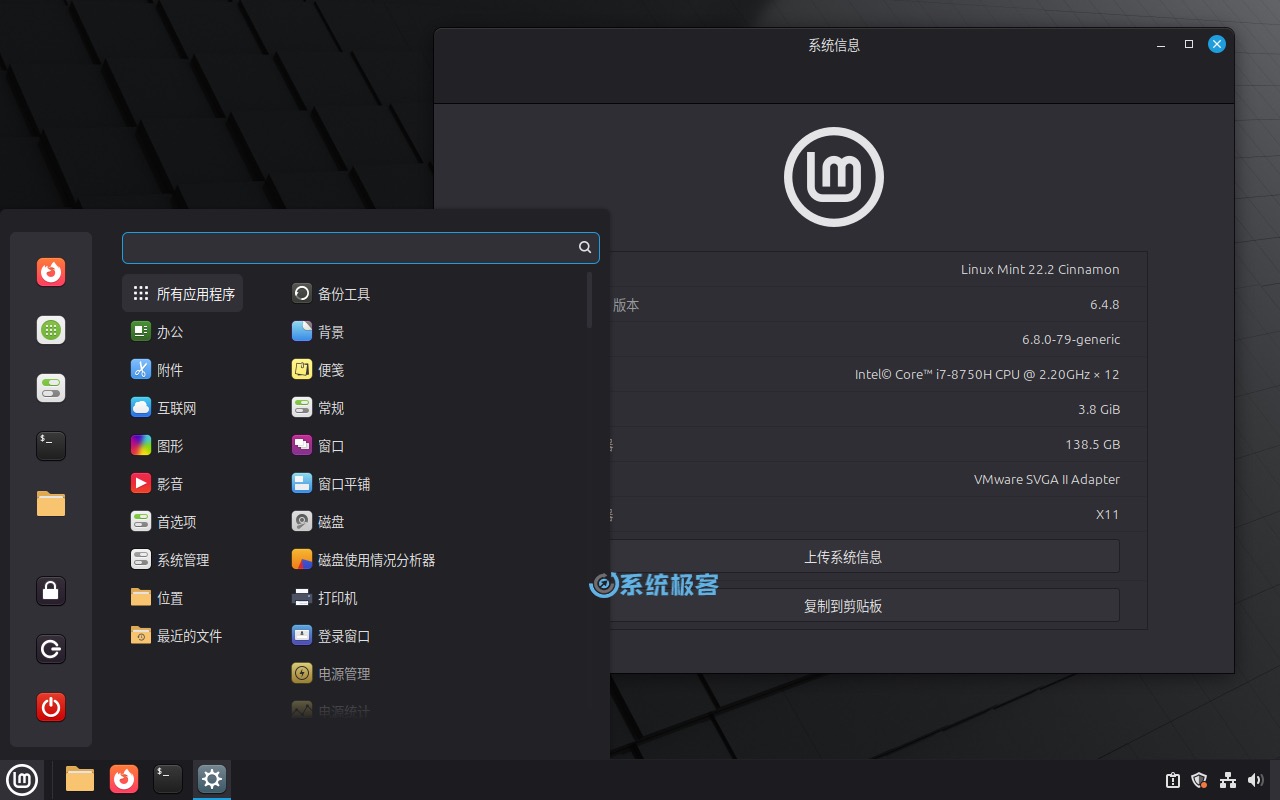Image resolution: width=1280 pixels, height=800 pixels.
Task: Select the 系统管理 administration category
Action: click(170, 560)
